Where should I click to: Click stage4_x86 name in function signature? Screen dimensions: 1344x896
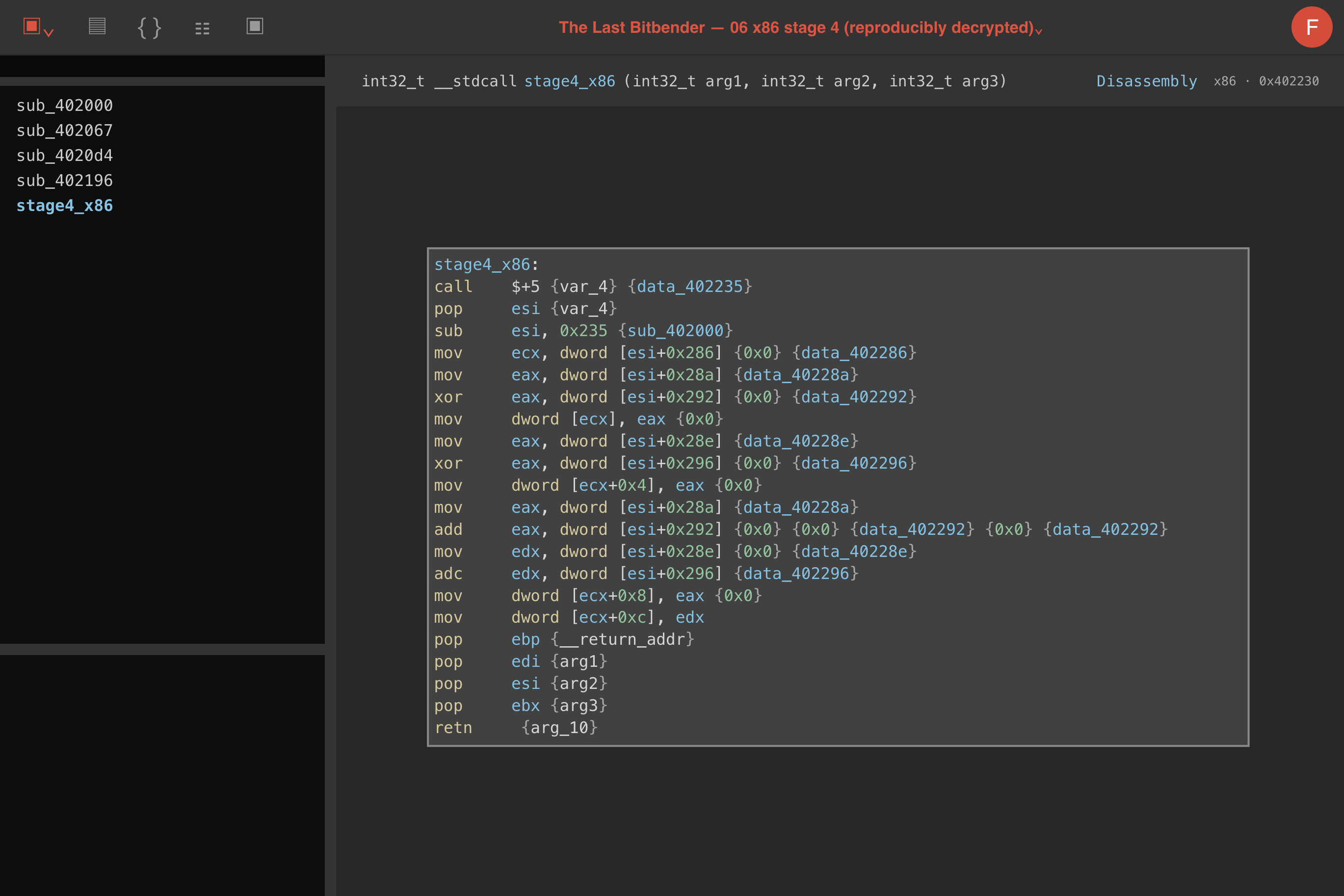(x=570, y=81)
